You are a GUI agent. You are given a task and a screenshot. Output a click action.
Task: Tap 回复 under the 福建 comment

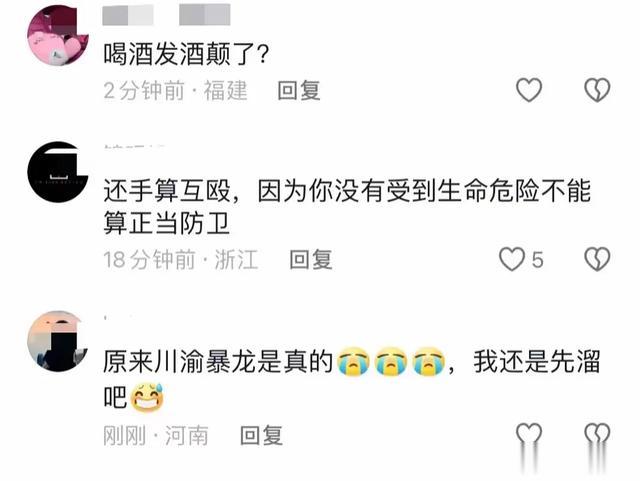point(299,90)
